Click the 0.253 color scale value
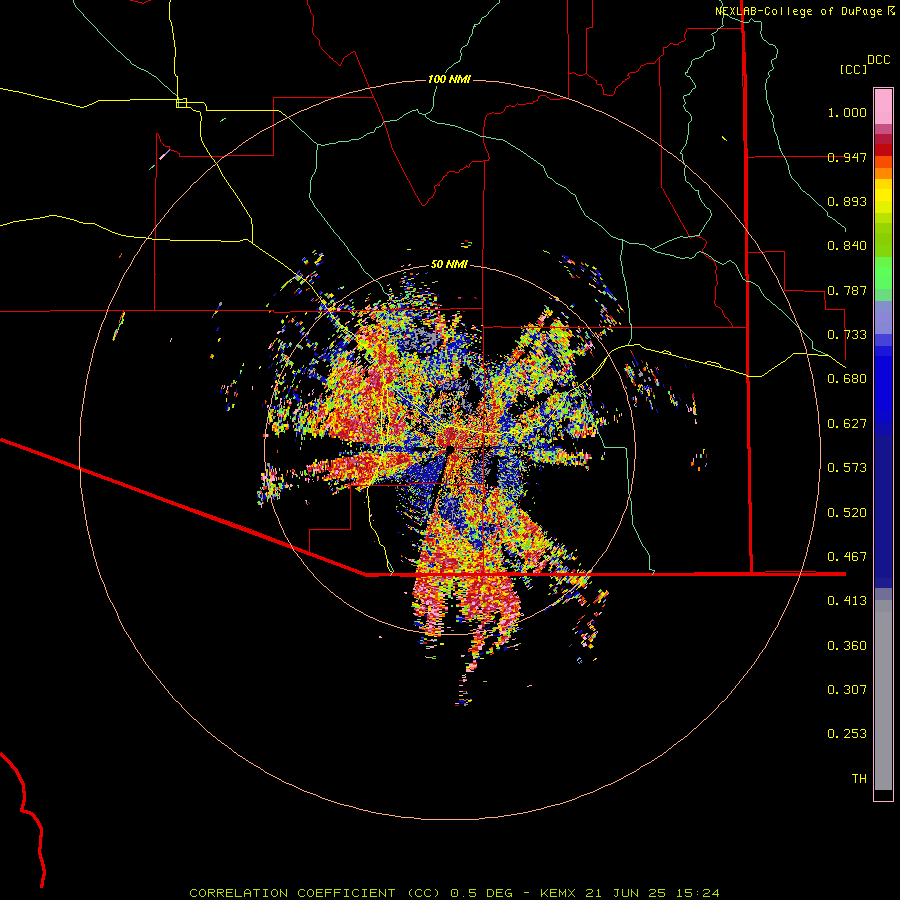Image resolution: width=900 pixels, height=900 pixels. [x=847, y=734]
